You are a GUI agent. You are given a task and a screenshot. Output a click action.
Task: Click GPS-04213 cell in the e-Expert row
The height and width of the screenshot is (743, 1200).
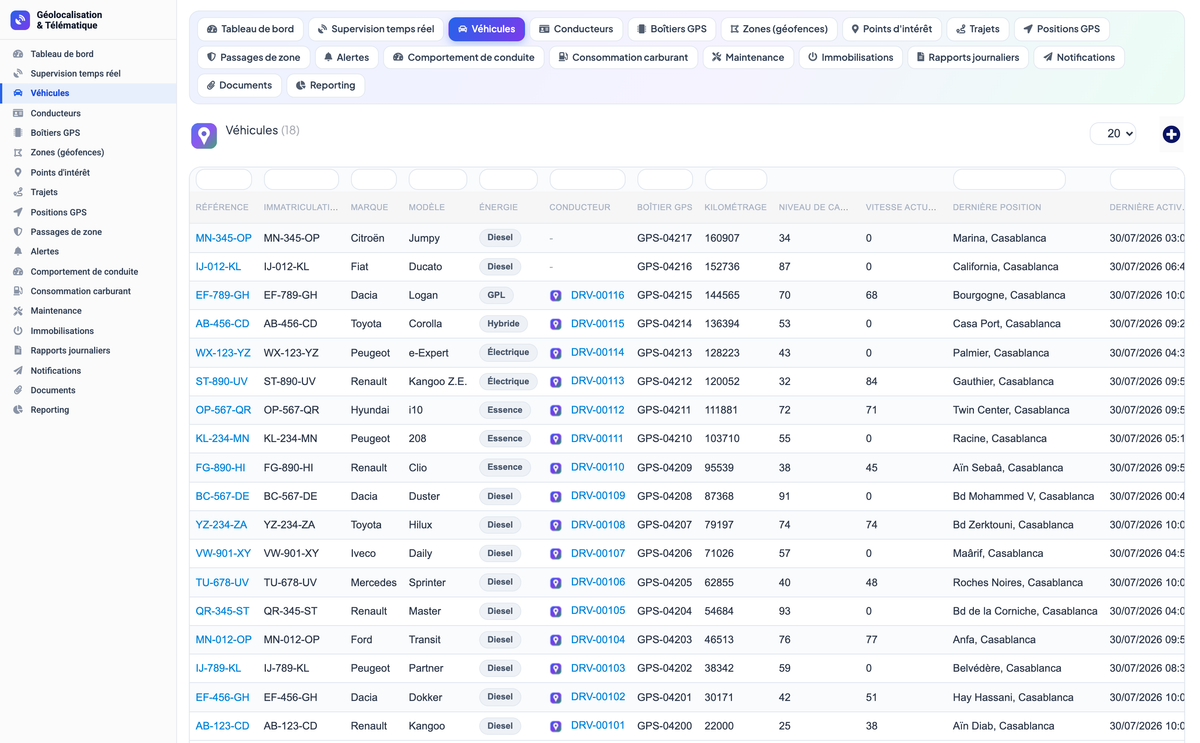pyautogui.click(x=664, y=353)
